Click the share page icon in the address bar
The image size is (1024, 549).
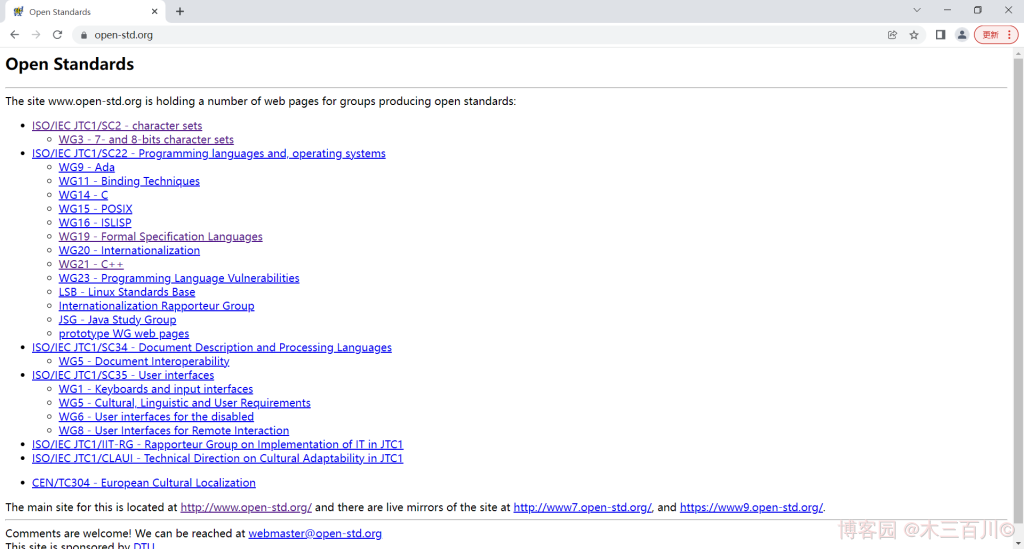click(892, 34)
